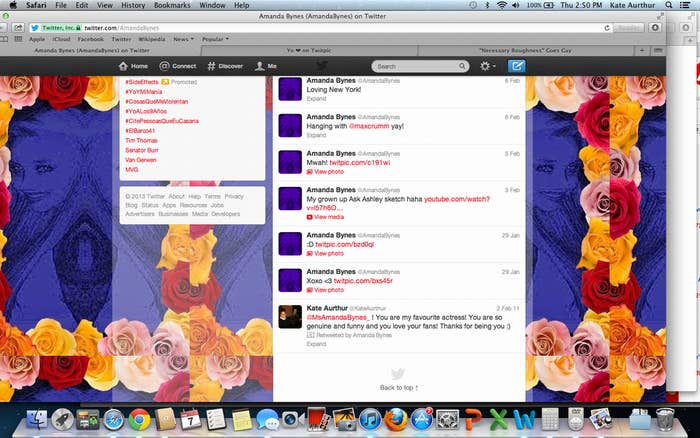Switch to the 'Necessary Roughness Goes Gay' tab

click(525, 50)
